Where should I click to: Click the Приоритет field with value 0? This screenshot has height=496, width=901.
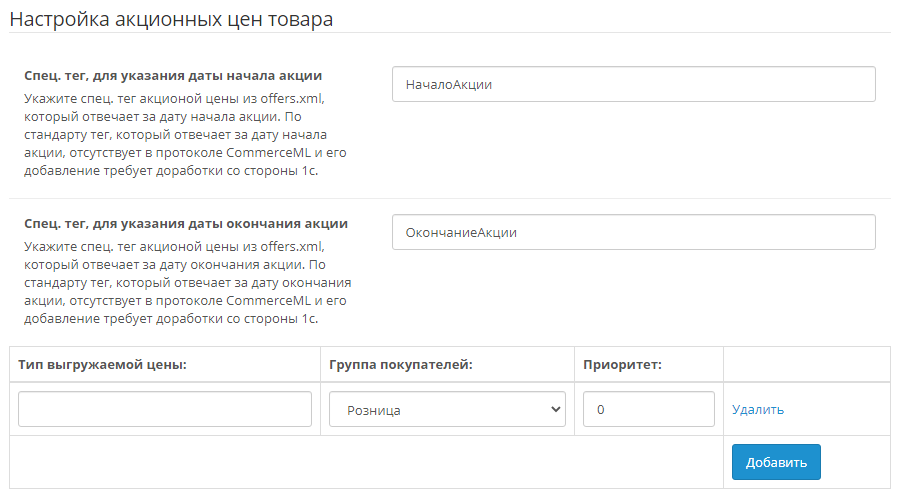click(x=649, y=409)
